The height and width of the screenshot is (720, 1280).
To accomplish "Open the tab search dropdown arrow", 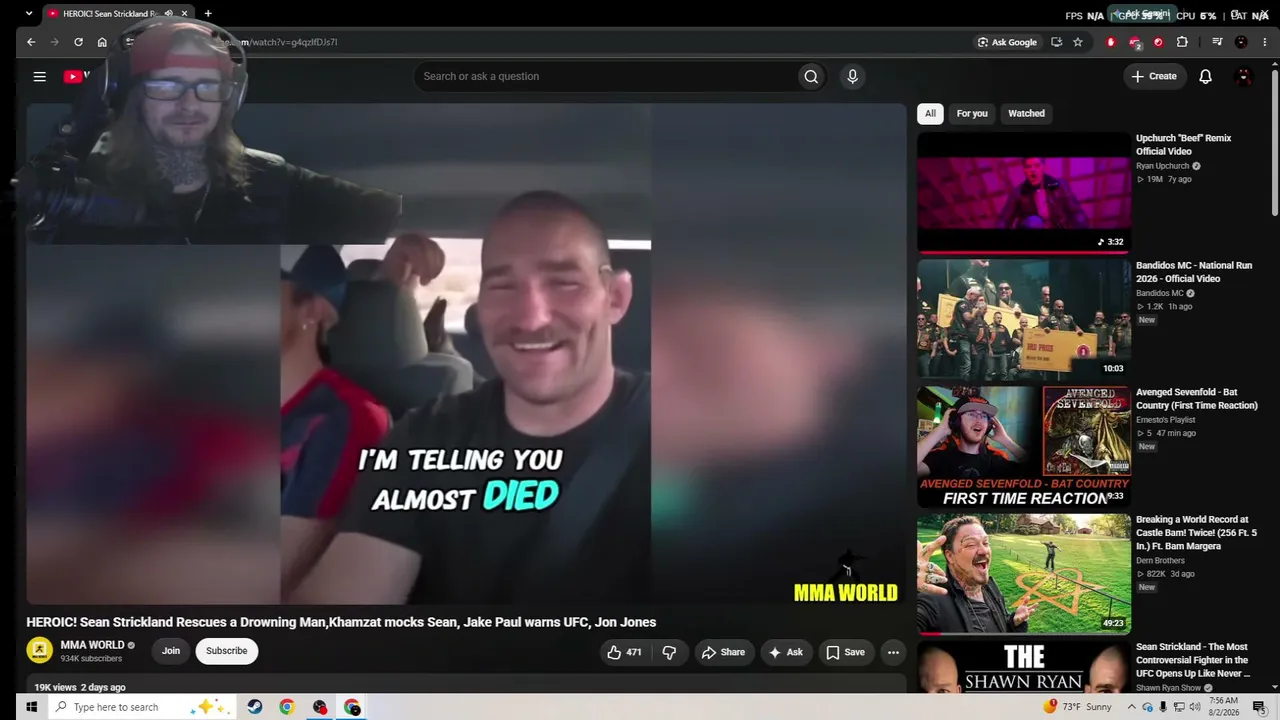I will [x=28, y=14].
